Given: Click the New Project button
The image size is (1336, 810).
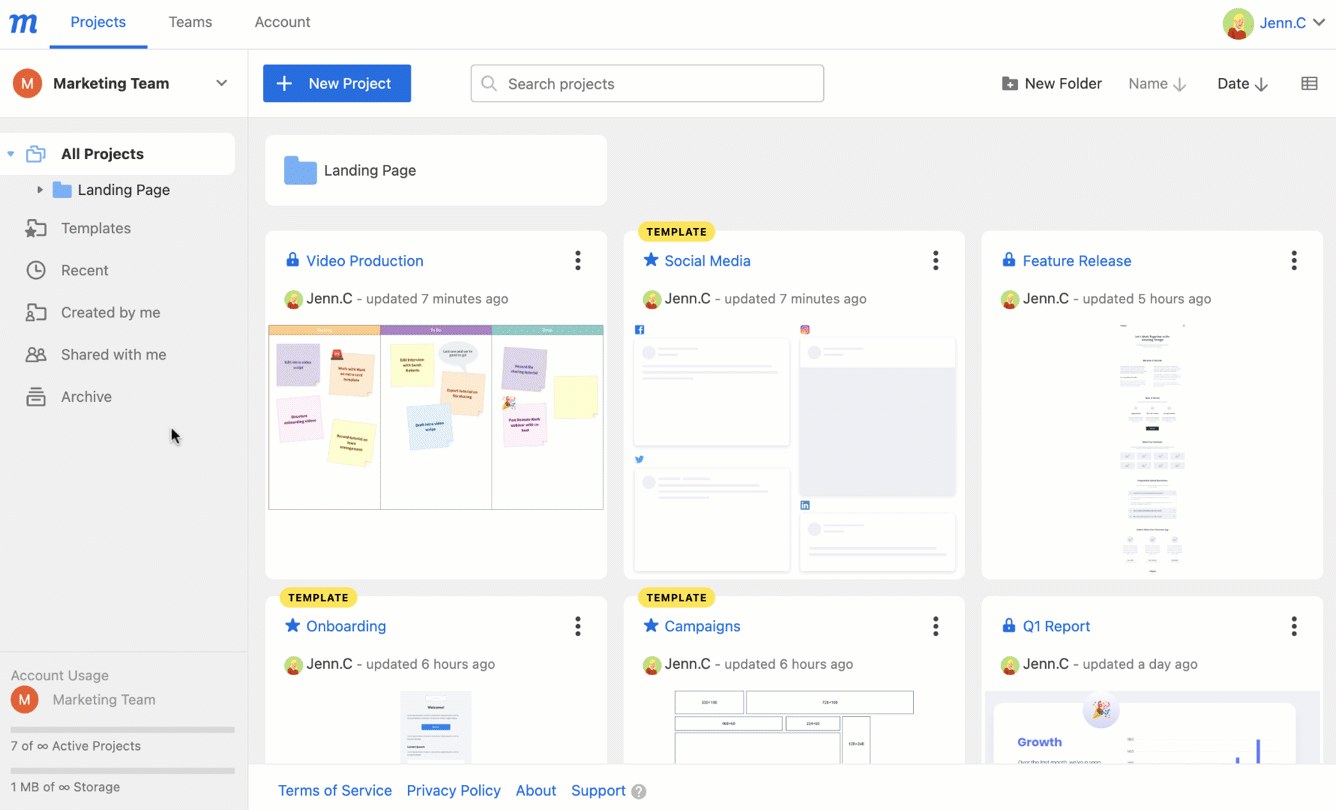Looking at the screenshot, I should (337, 84).
